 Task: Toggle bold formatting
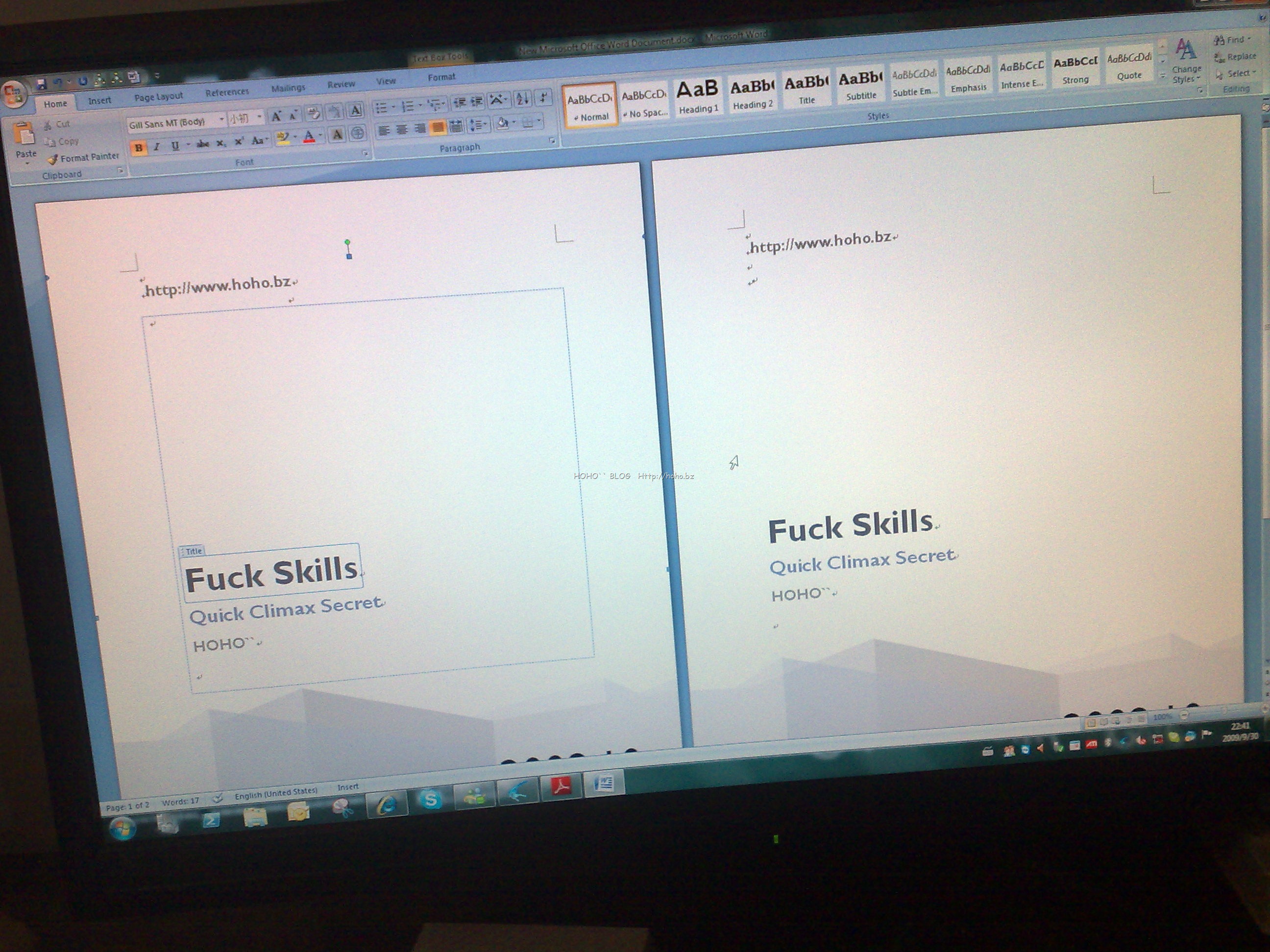138,147
